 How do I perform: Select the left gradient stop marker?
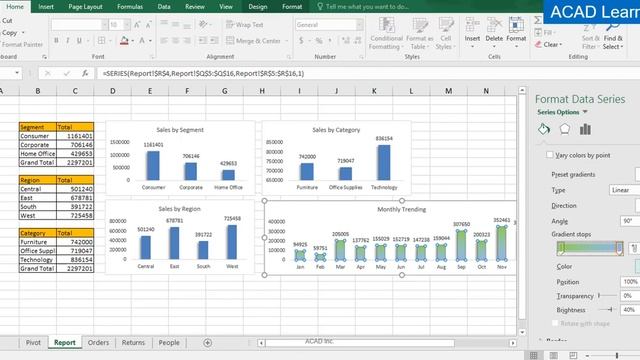pos(561,248)
